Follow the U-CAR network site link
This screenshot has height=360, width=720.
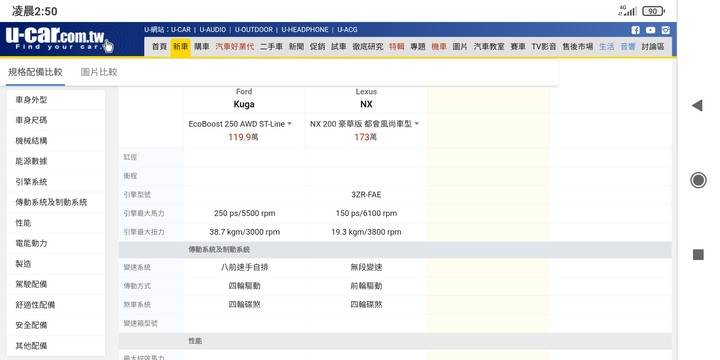click(x=181, y=30)
